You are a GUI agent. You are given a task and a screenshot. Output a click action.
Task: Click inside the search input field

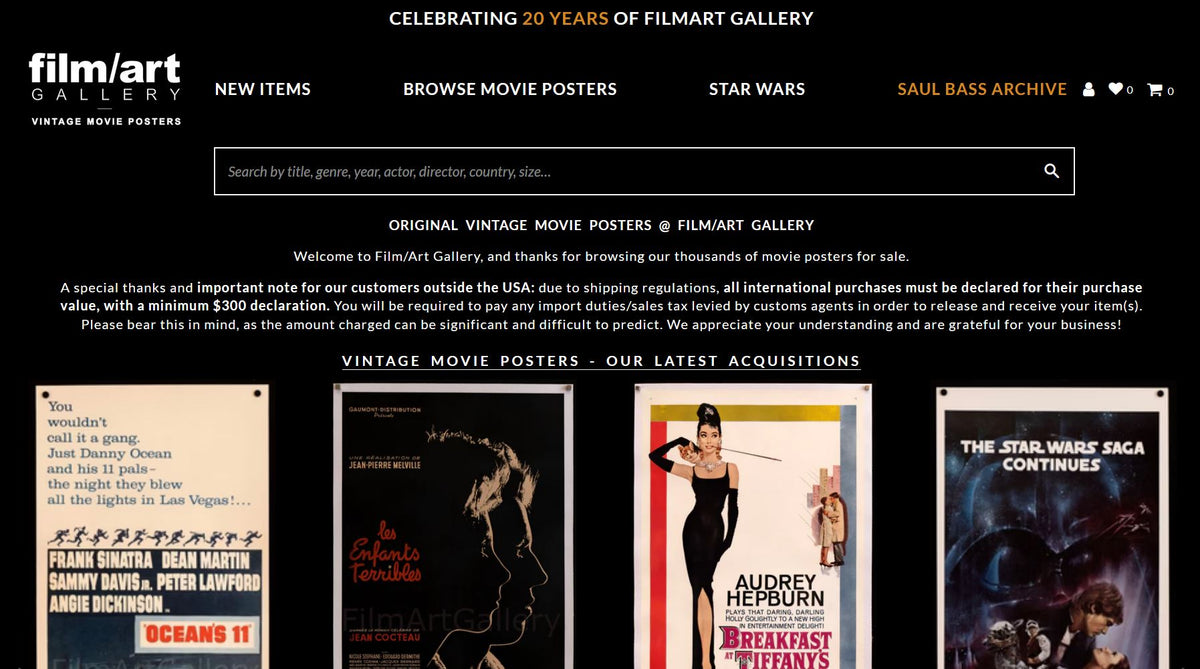click(x=600, y=170)
